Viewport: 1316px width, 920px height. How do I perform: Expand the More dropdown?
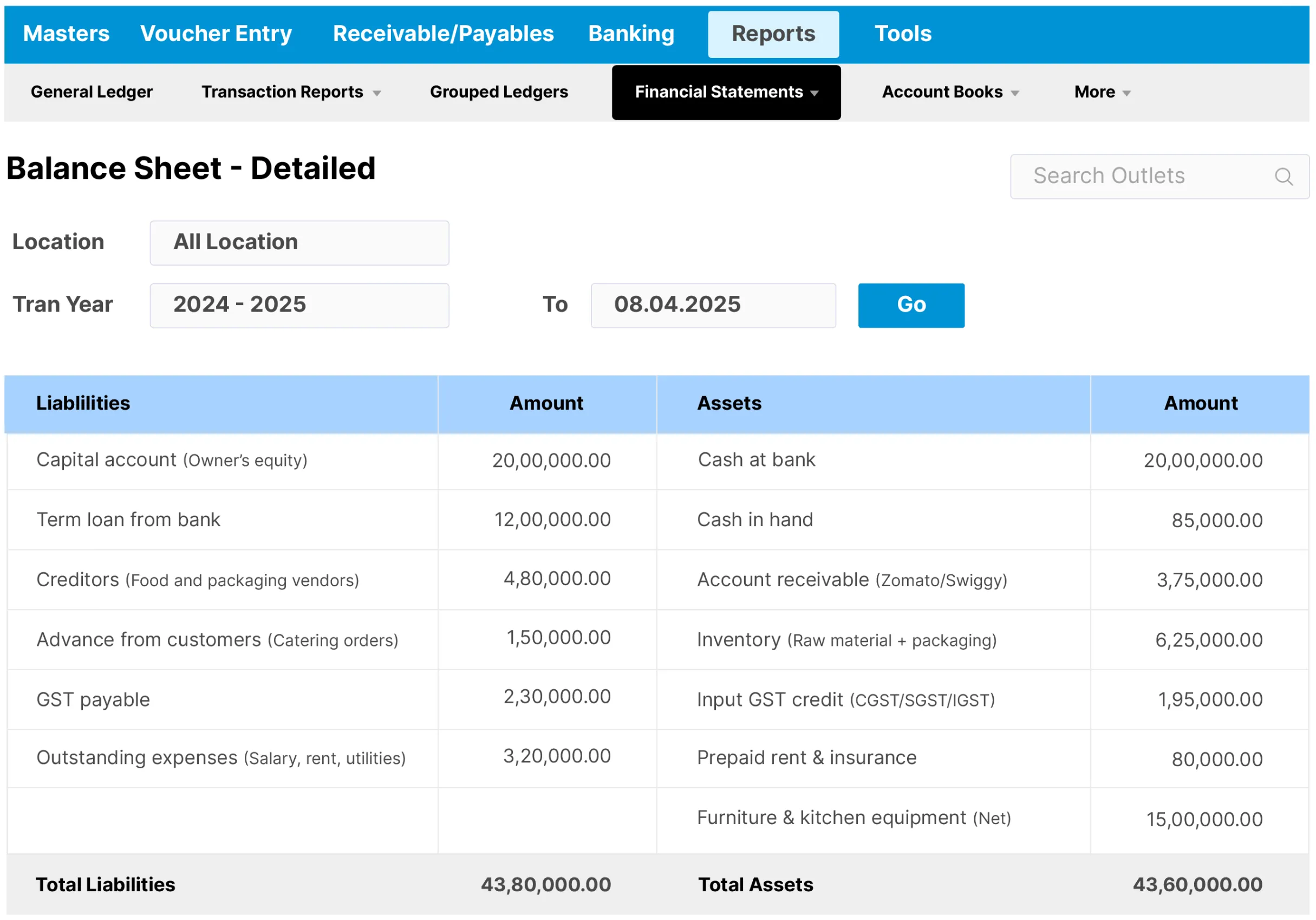point(1102,92)
